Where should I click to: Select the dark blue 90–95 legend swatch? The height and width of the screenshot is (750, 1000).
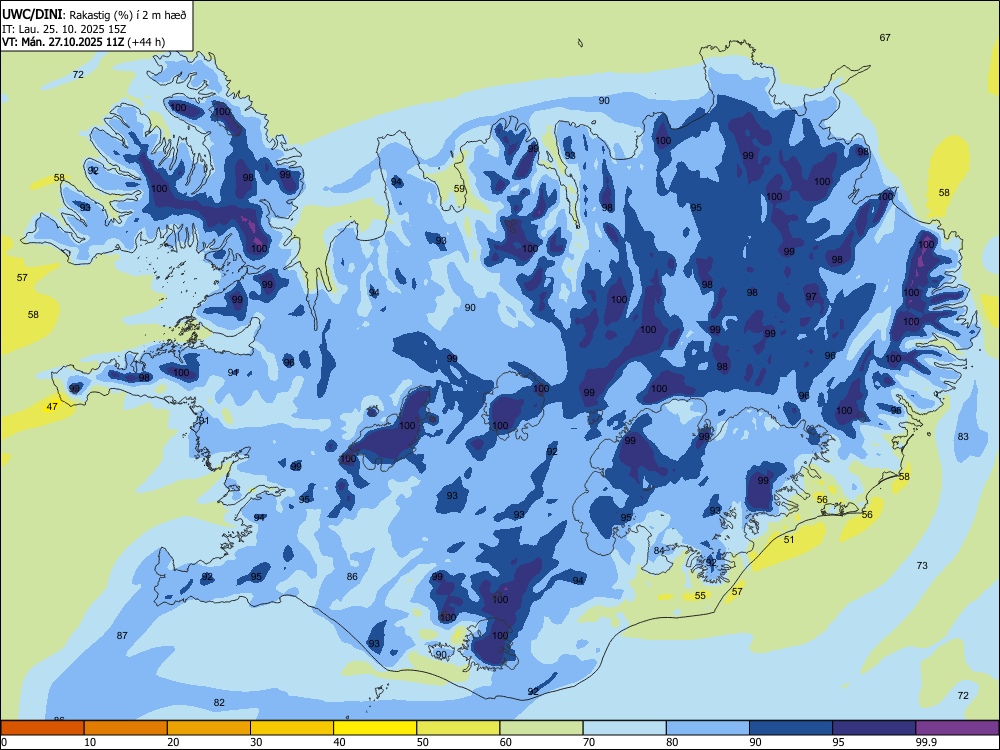click(791, 728)
